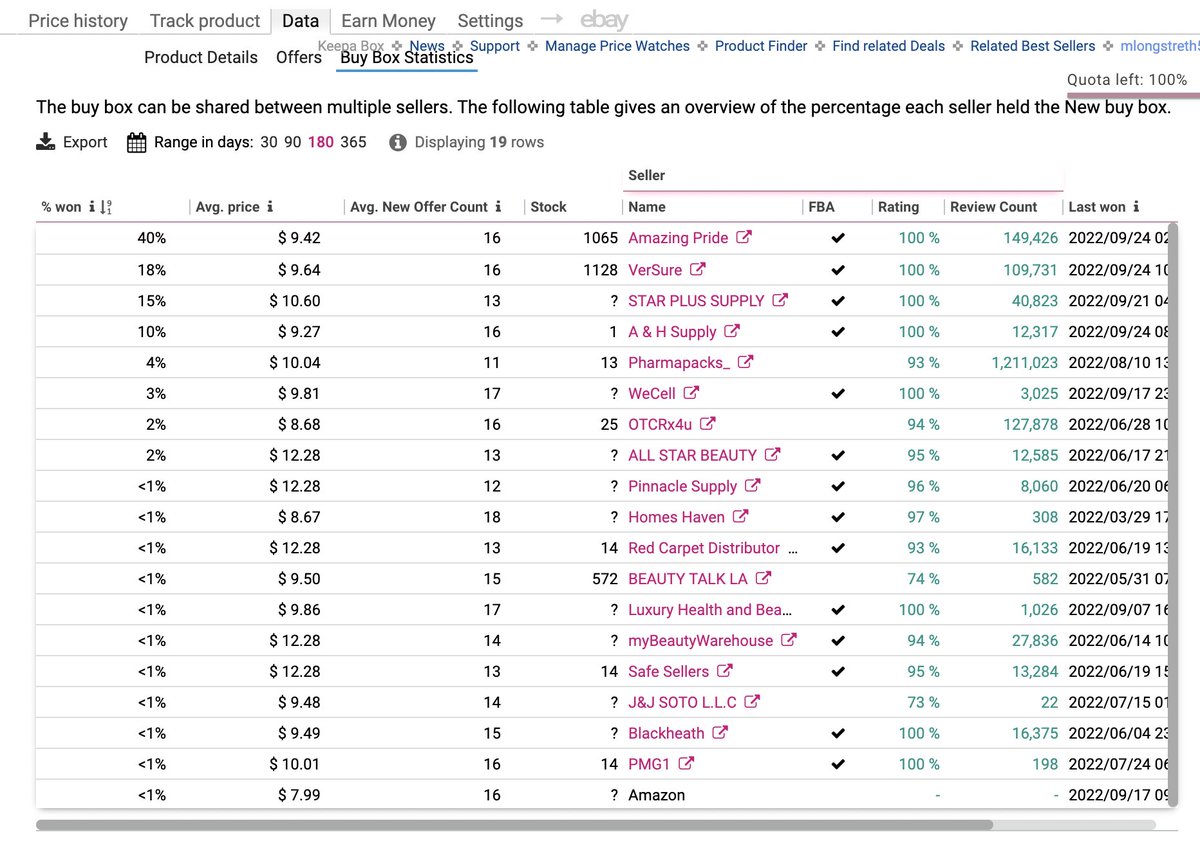
Task: Sort table by Rating column header
Action: point(898,207)
